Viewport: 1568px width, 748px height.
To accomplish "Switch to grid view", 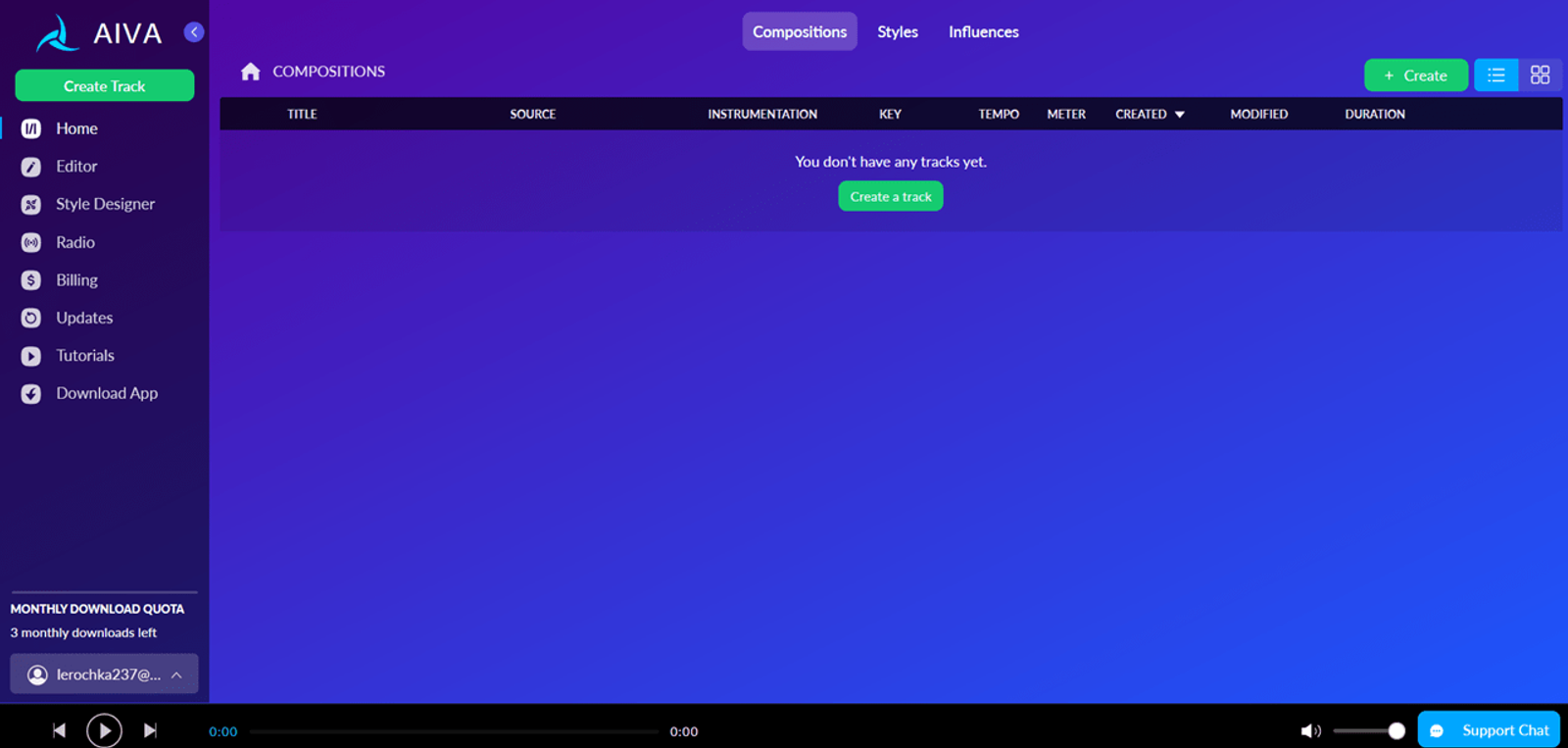I will 1541,75.
